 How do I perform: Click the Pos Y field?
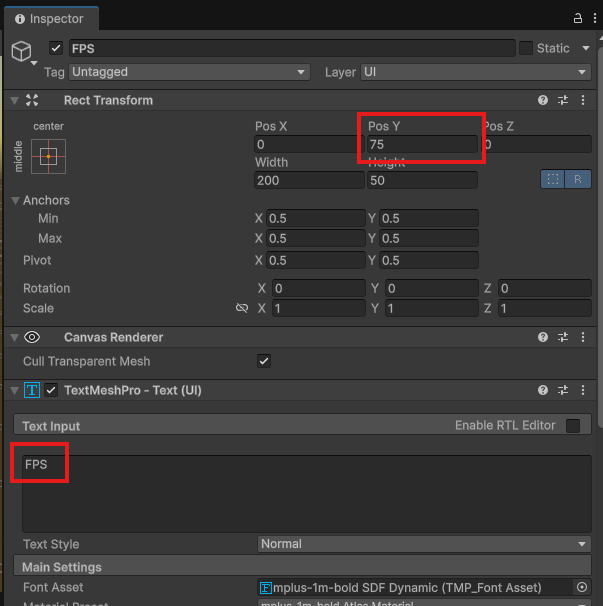tap(421, 145)
